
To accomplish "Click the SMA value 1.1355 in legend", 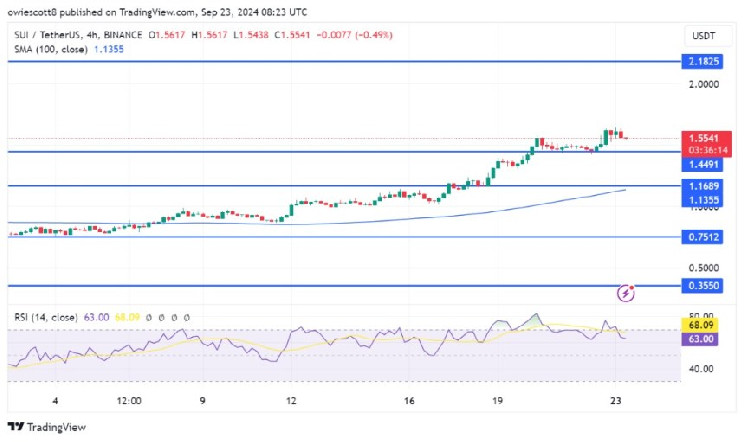I will tap(109, 49).
